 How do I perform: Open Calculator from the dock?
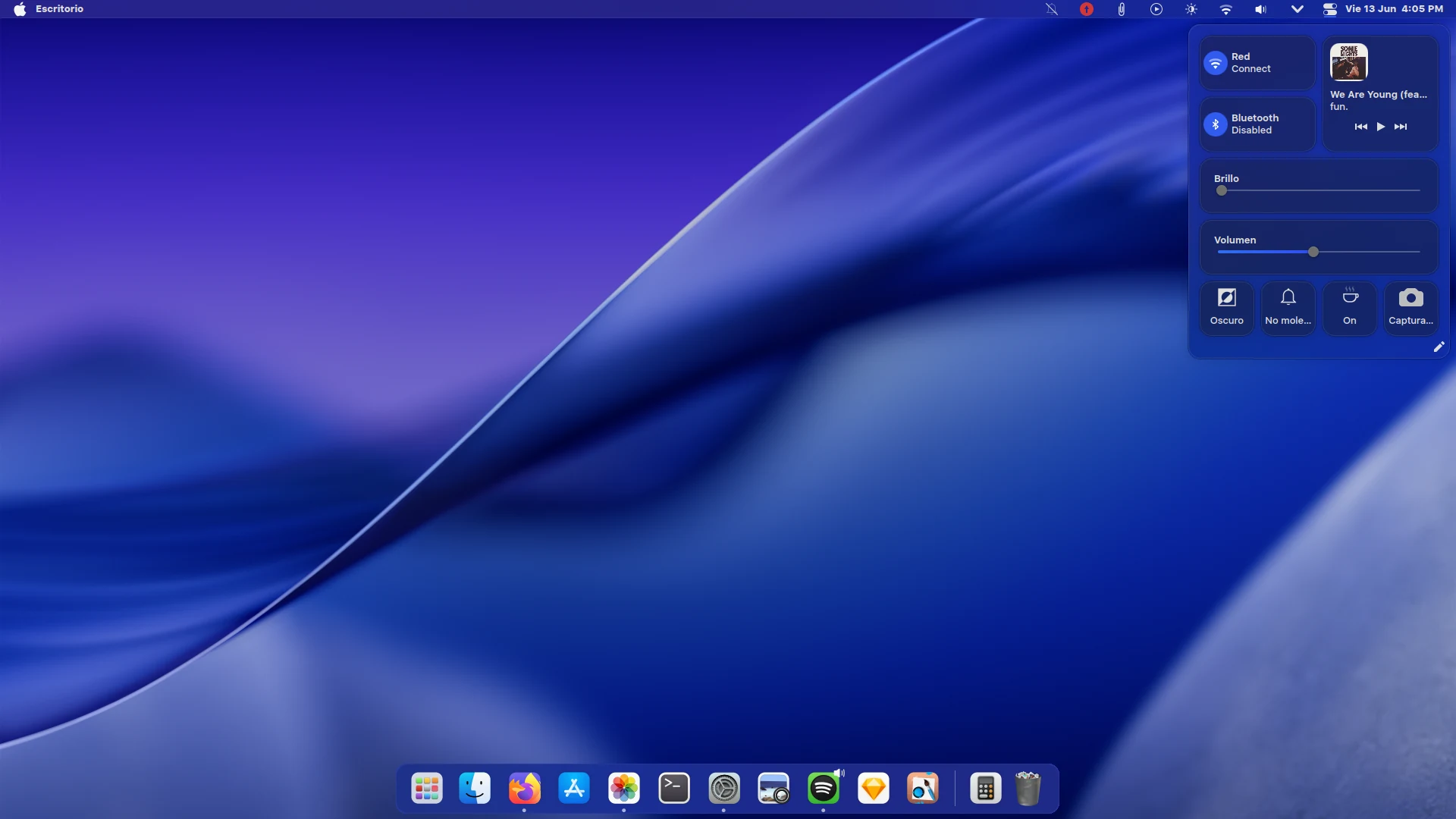[x=986, y=789]
